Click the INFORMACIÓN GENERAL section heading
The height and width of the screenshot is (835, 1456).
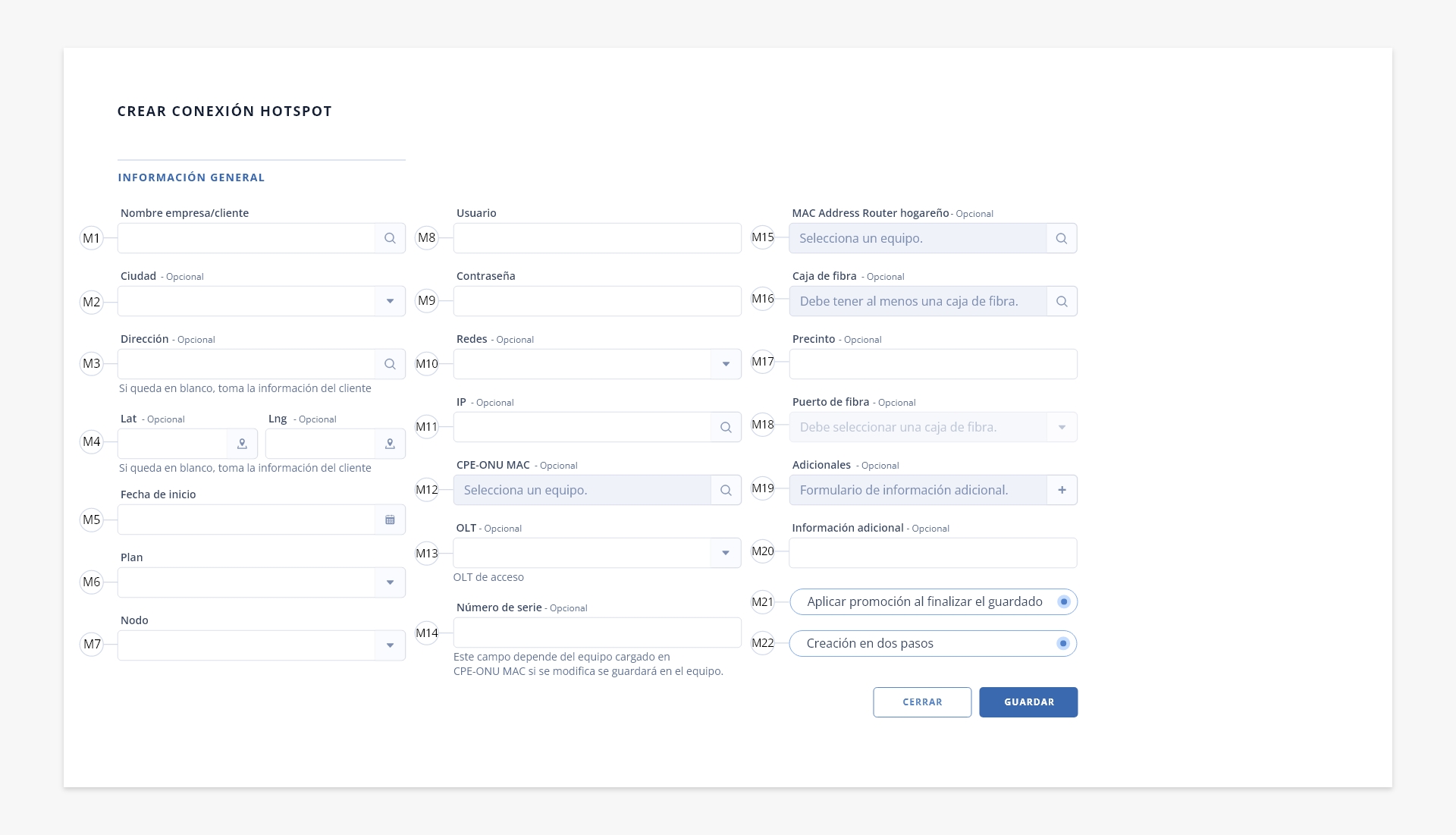click(x=191, y=177)
